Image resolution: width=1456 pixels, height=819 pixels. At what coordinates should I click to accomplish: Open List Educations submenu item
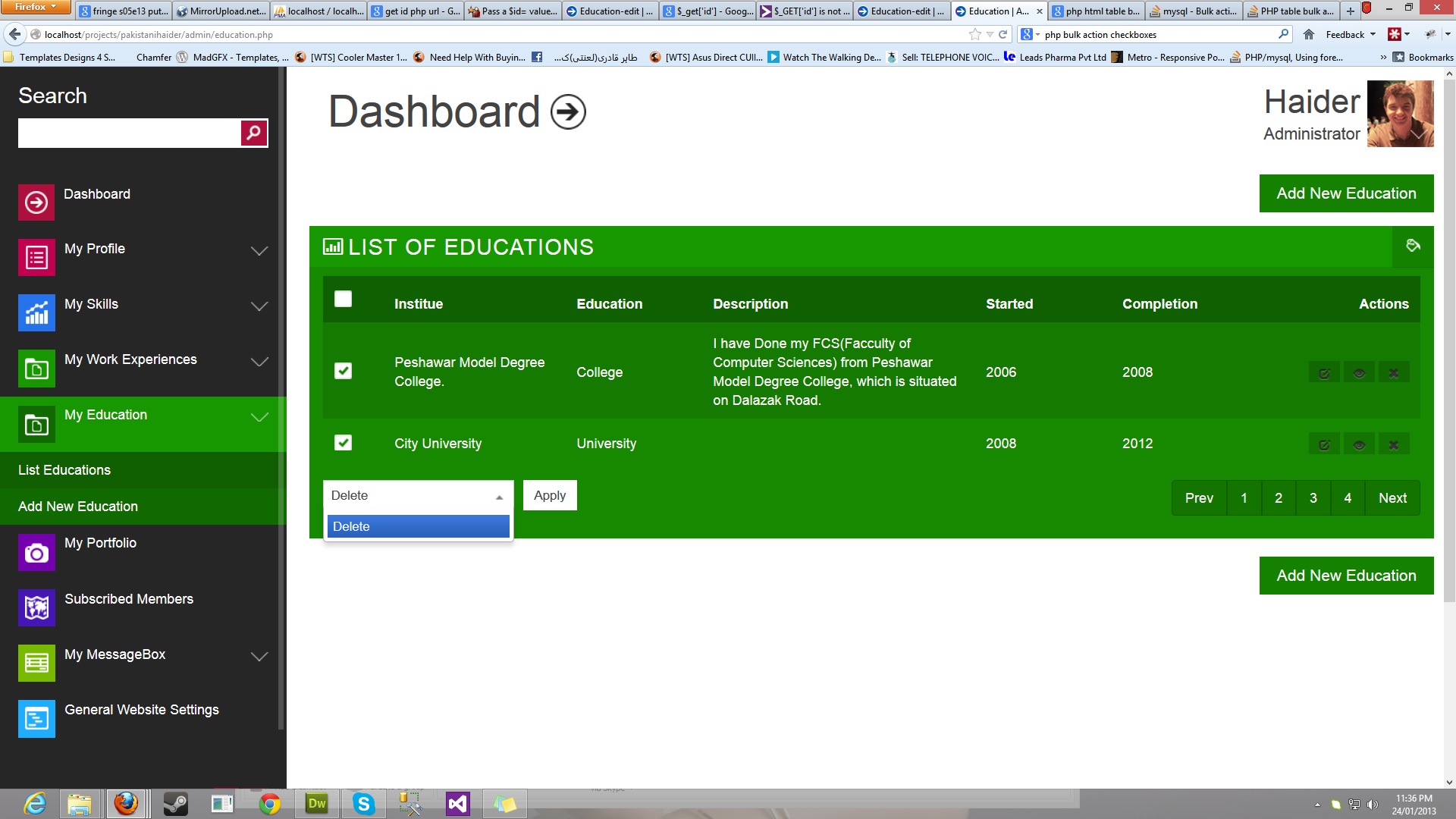64,470
